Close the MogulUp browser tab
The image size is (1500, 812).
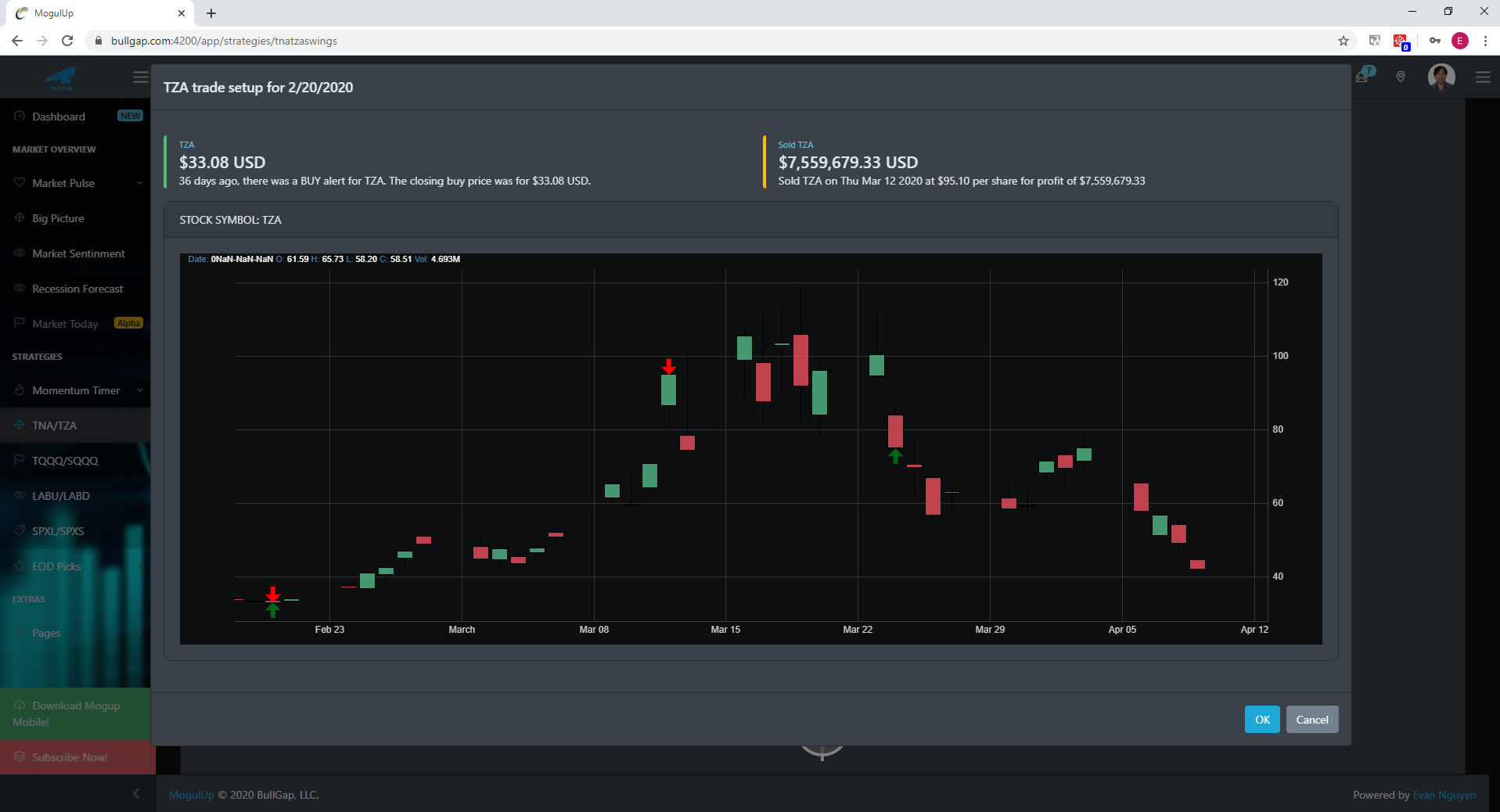182,13
